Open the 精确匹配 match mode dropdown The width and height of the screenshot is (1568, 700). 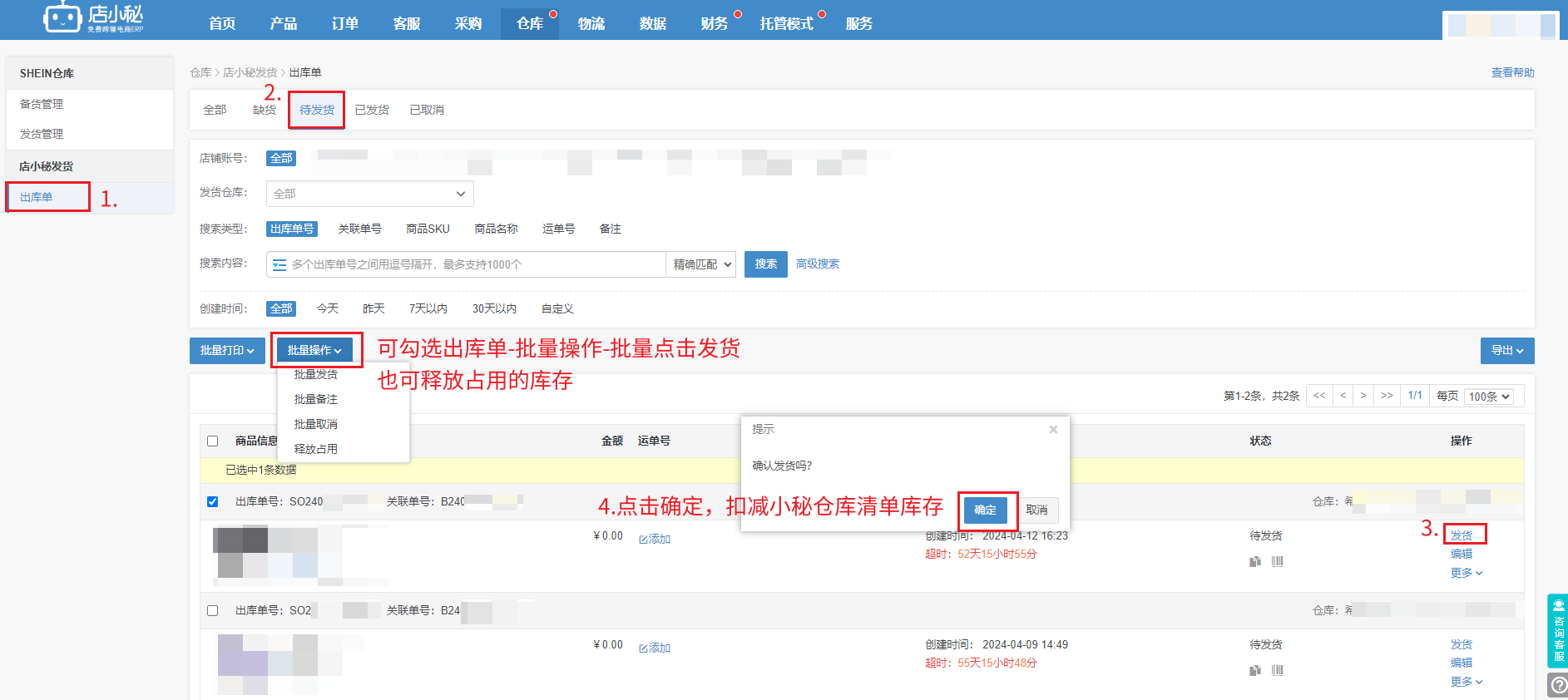701,264
